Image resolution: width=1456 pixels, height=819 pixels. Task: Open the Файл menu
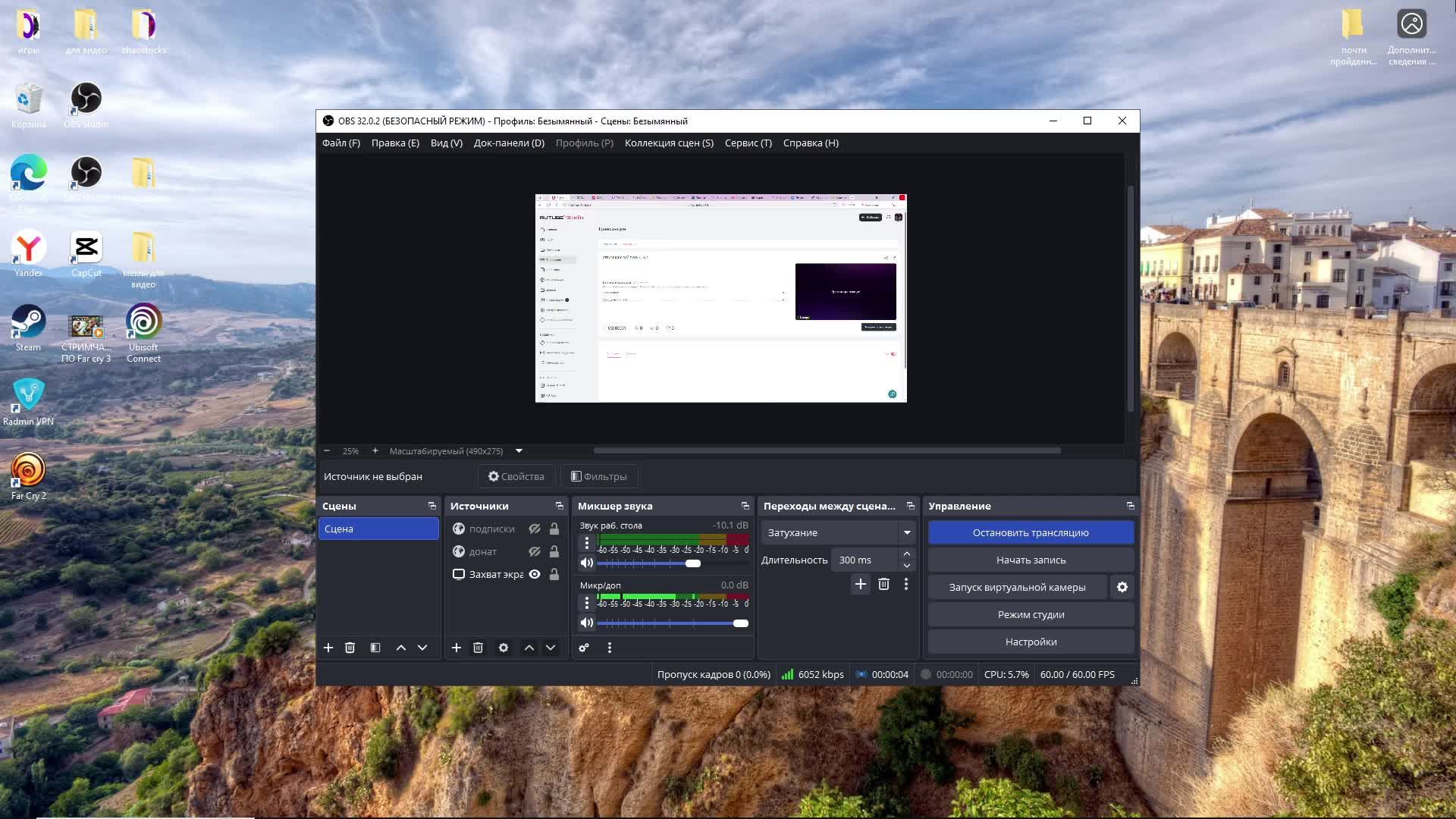pyautogui.click(x=340, y=143)
